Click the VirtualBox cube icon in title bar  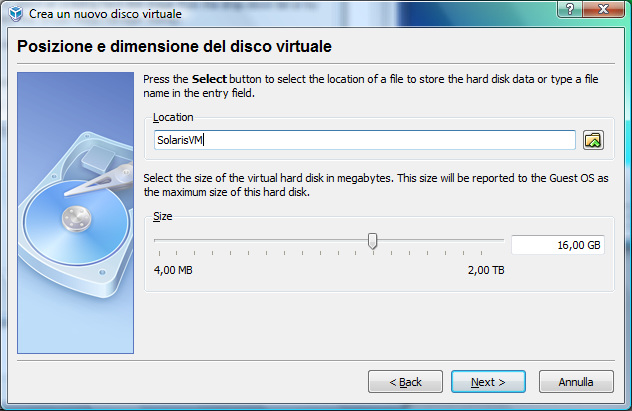(12, 13)
